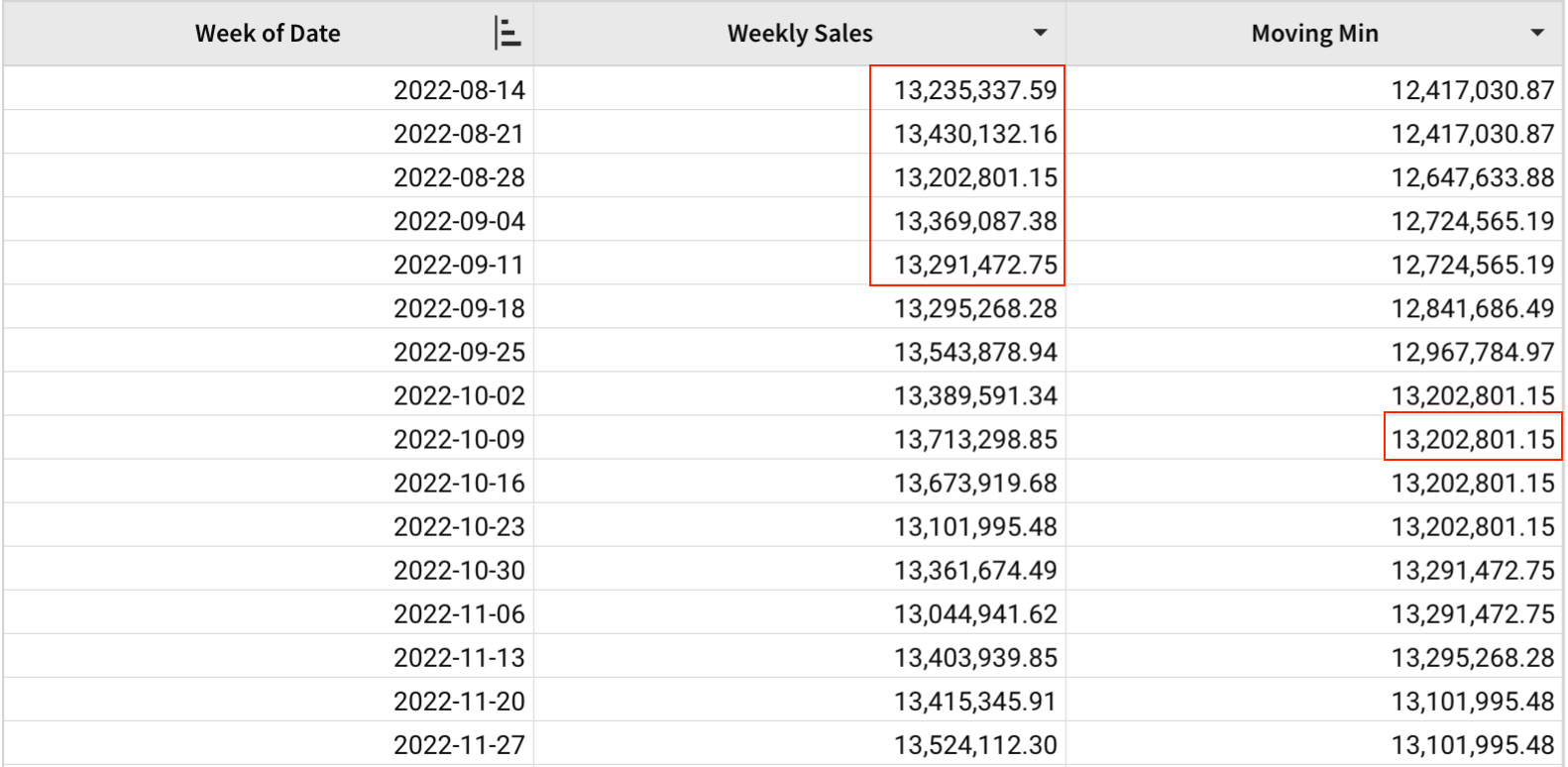Select the highlighted Moving Min cell for 2022-10-09
Image resolution: width=1568 pixels, height=767 pixels.
(1472, 439)
